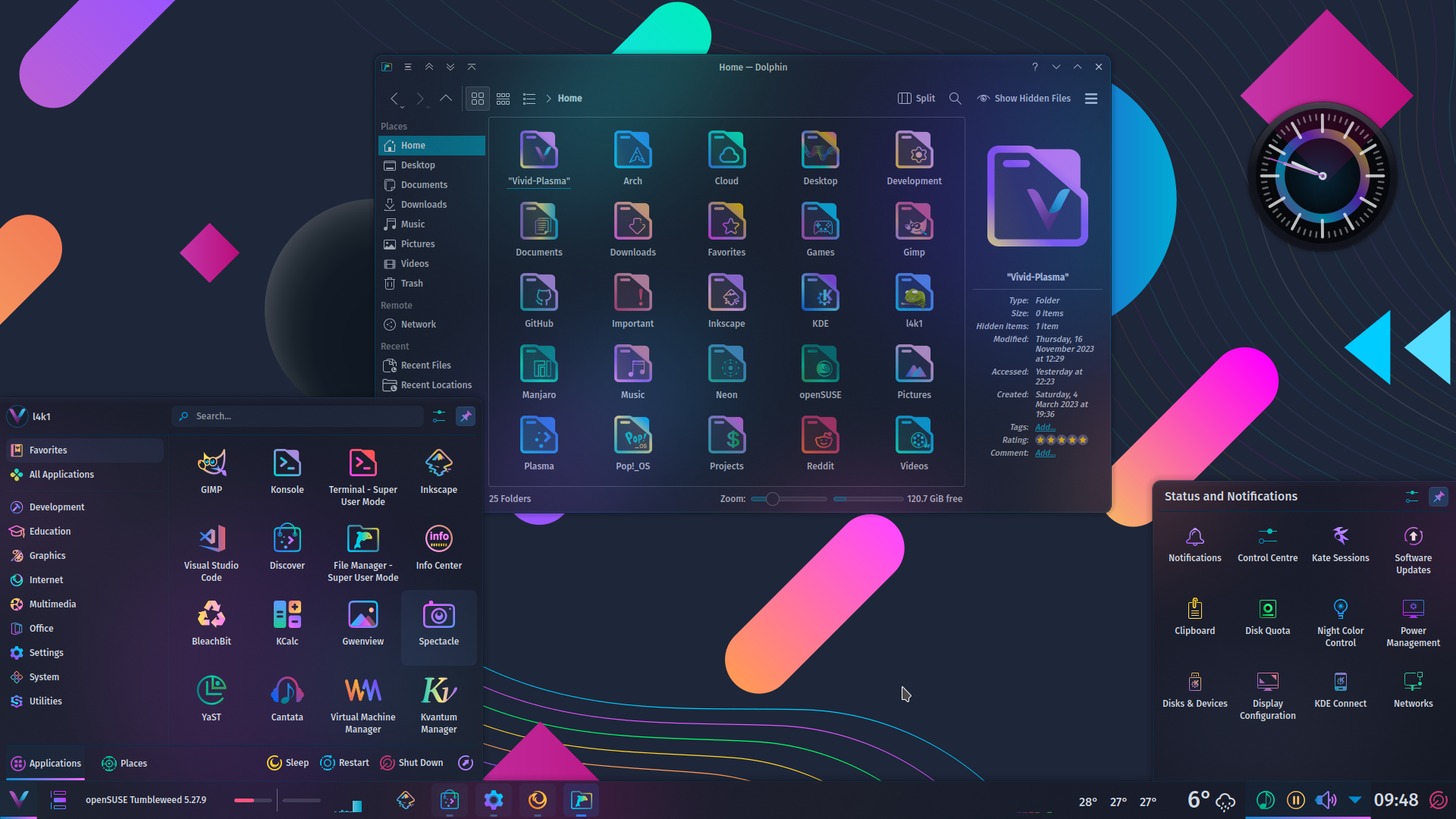Toggle pin on the application launcher
This screenshot has height=819, width=1456.
466,416
